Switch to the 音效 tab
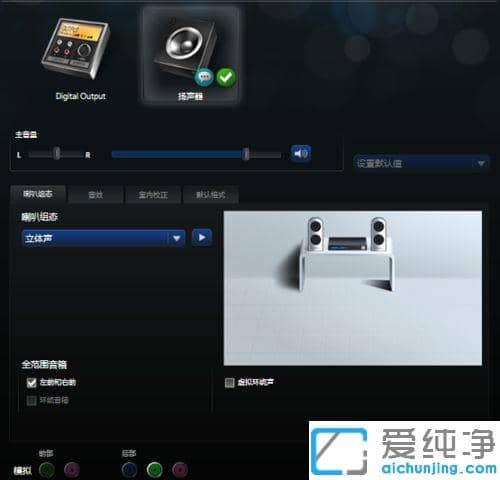Screen dimensions: 500x480 click(x=96, y=195)
